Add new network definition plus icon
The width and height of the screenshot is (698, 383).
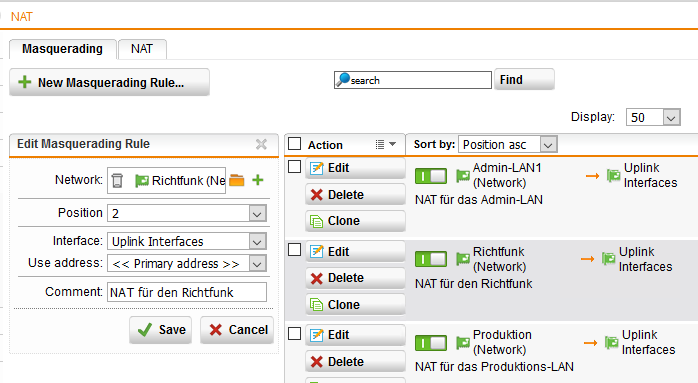click(258, 180)
